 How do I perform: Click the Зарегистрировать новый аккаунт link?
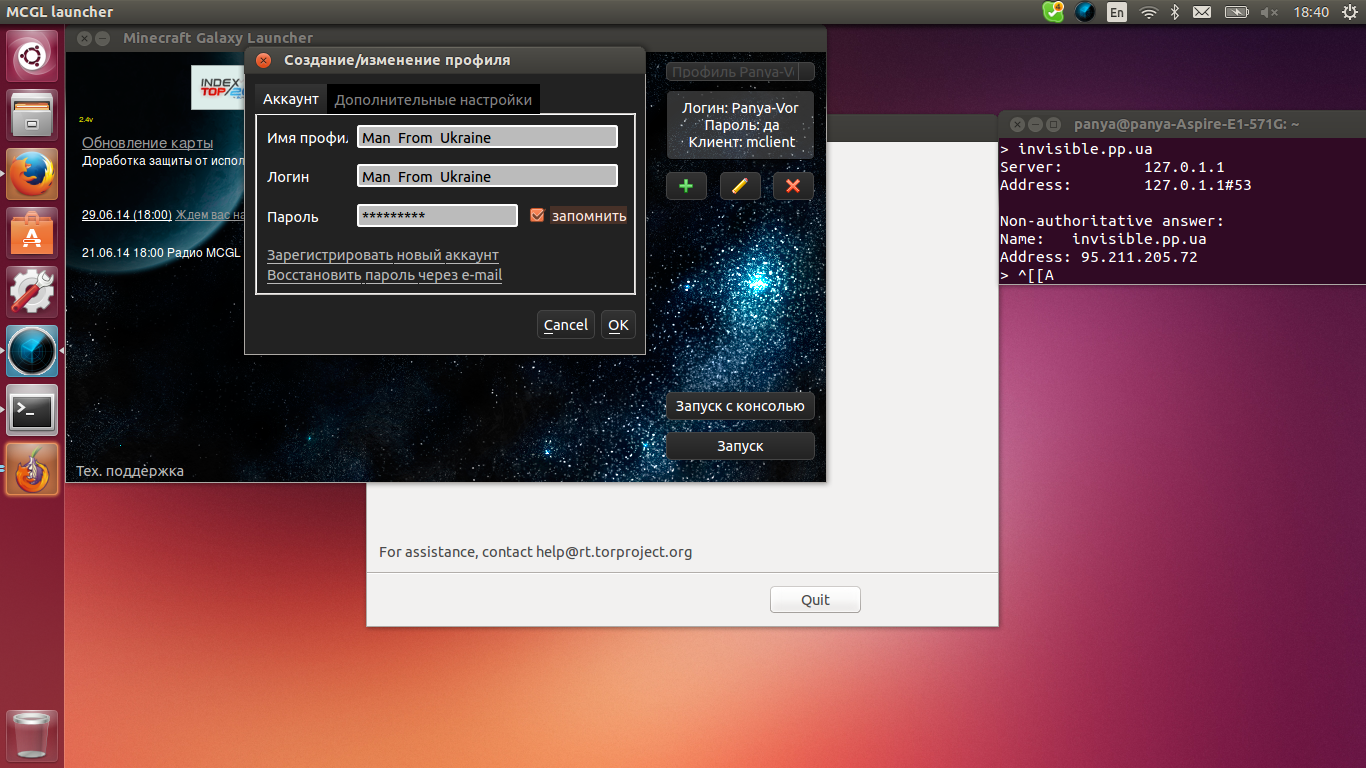383,255
